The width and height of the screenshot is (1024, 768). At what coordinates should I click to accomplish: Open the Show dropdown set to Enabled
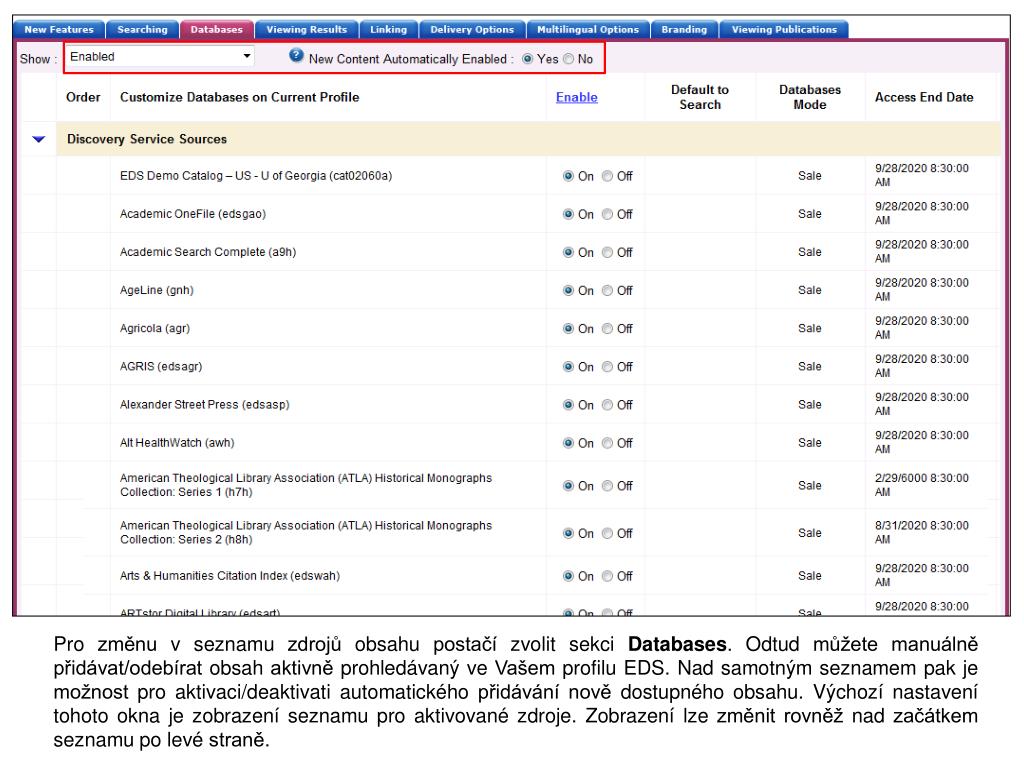click(159, 57)
